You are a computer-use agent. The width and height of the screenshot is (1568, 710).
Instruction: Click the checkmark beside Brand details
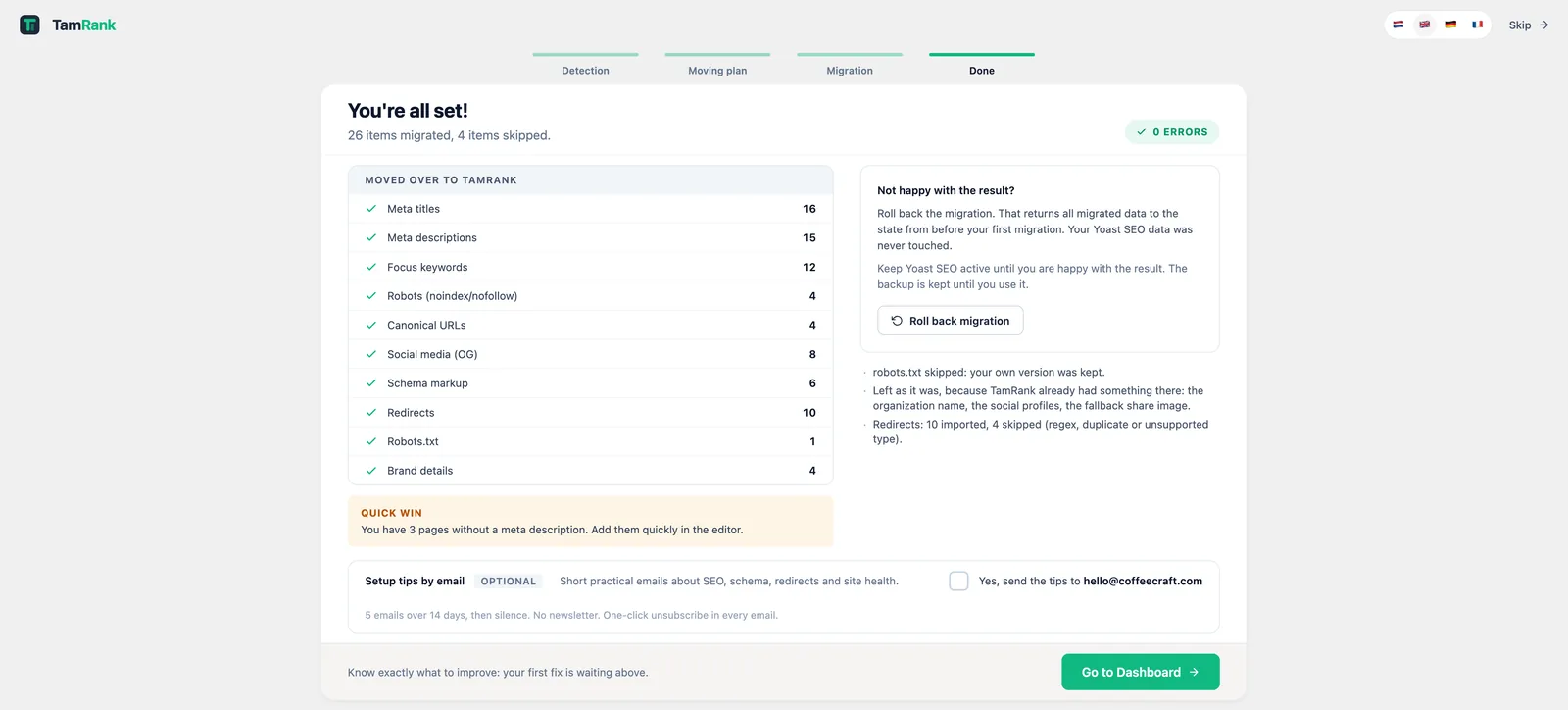point(371,471)
